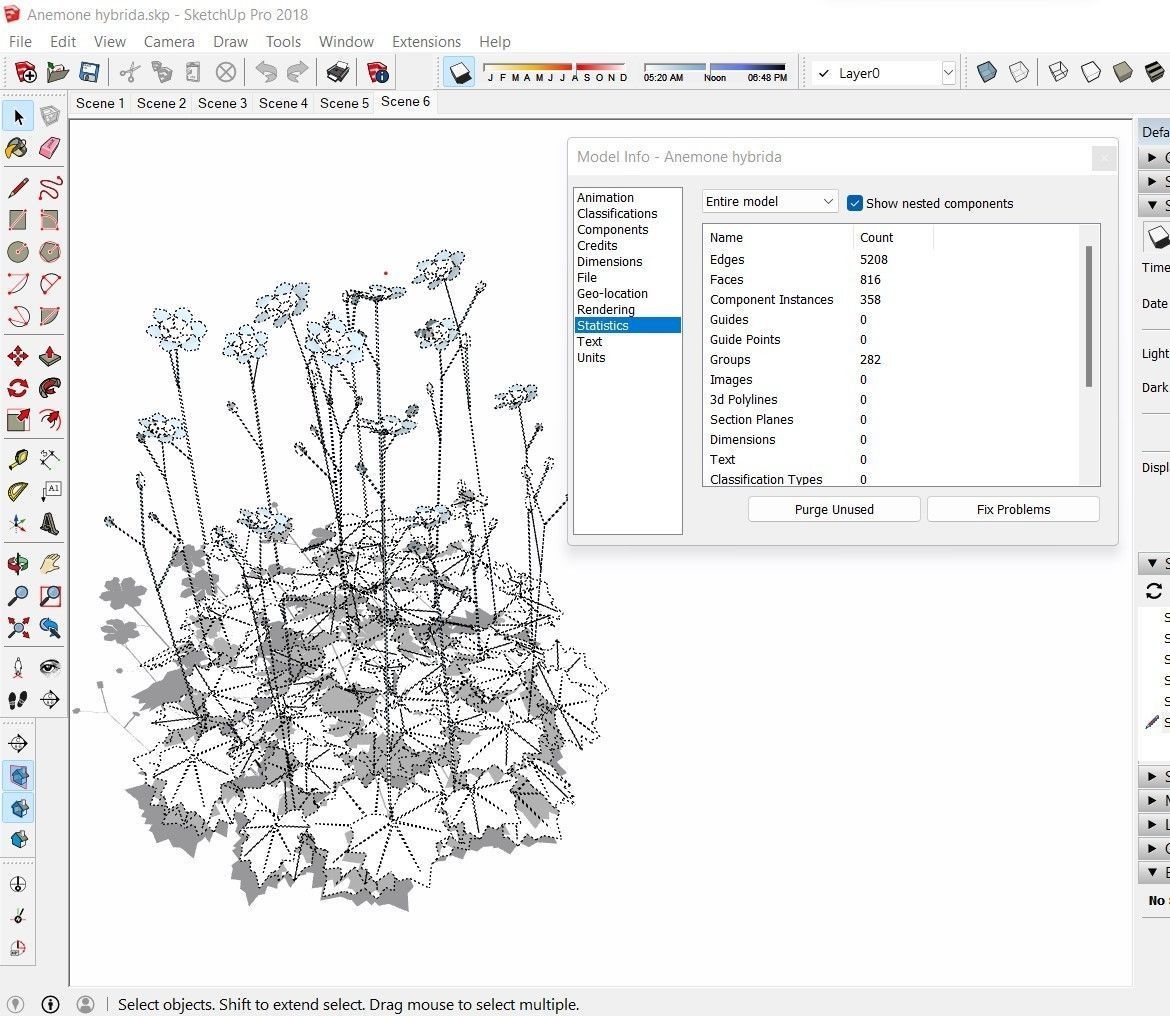Screen dimensions: 1170x1016
Task: Select the Make Component tool
Action: [50, 116]
